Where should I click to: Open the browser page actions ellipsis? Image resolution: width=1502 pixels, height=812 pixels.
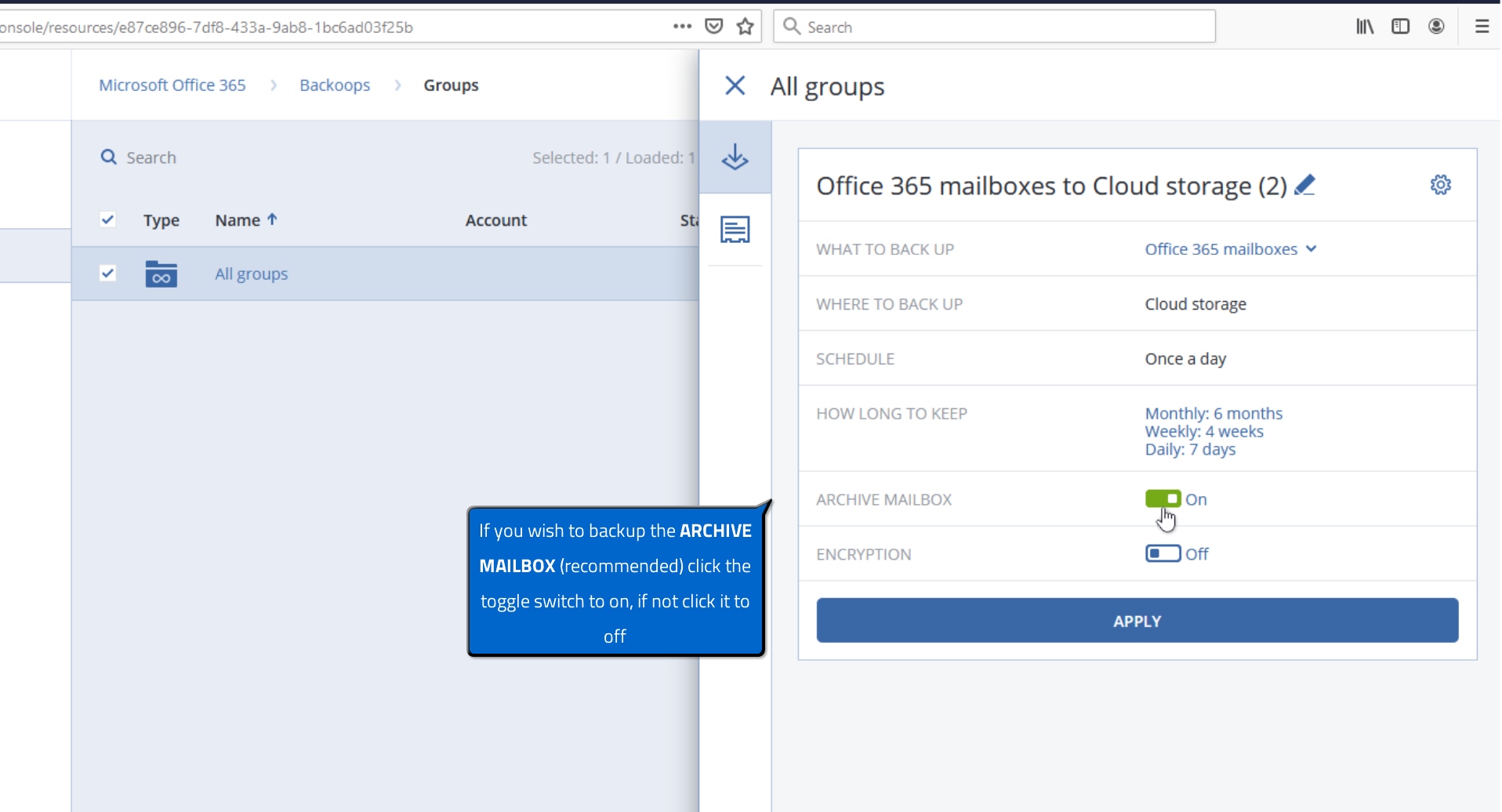682,27
